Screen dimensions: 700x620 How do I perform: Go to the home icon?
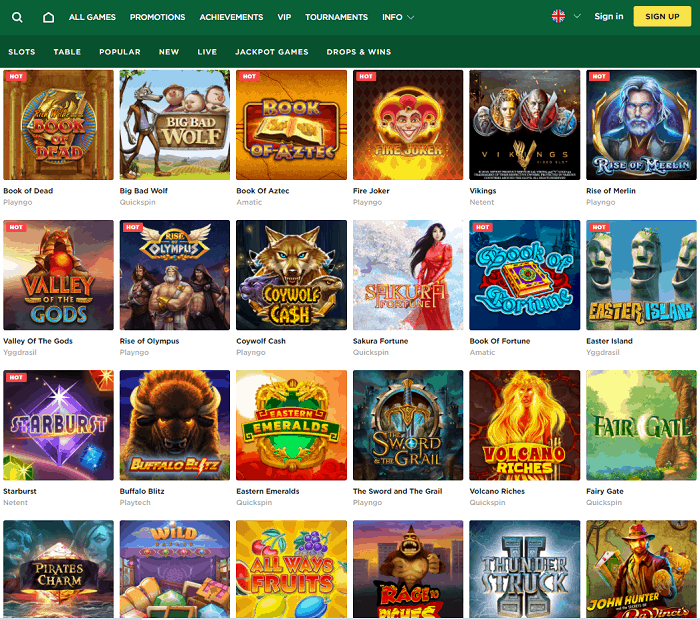point(48,17)
